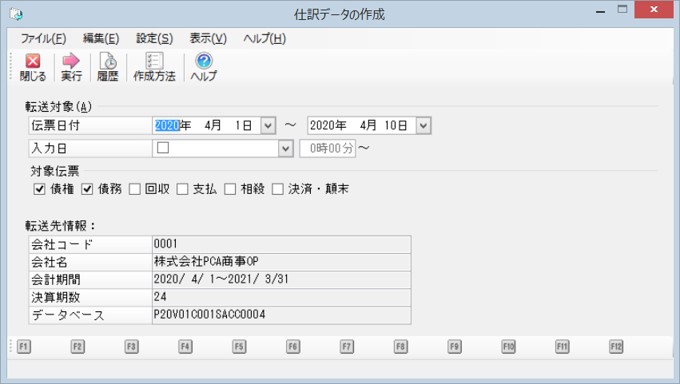Click the 会社コード row label
The image size is (680, 384).
tap(90, 244)
